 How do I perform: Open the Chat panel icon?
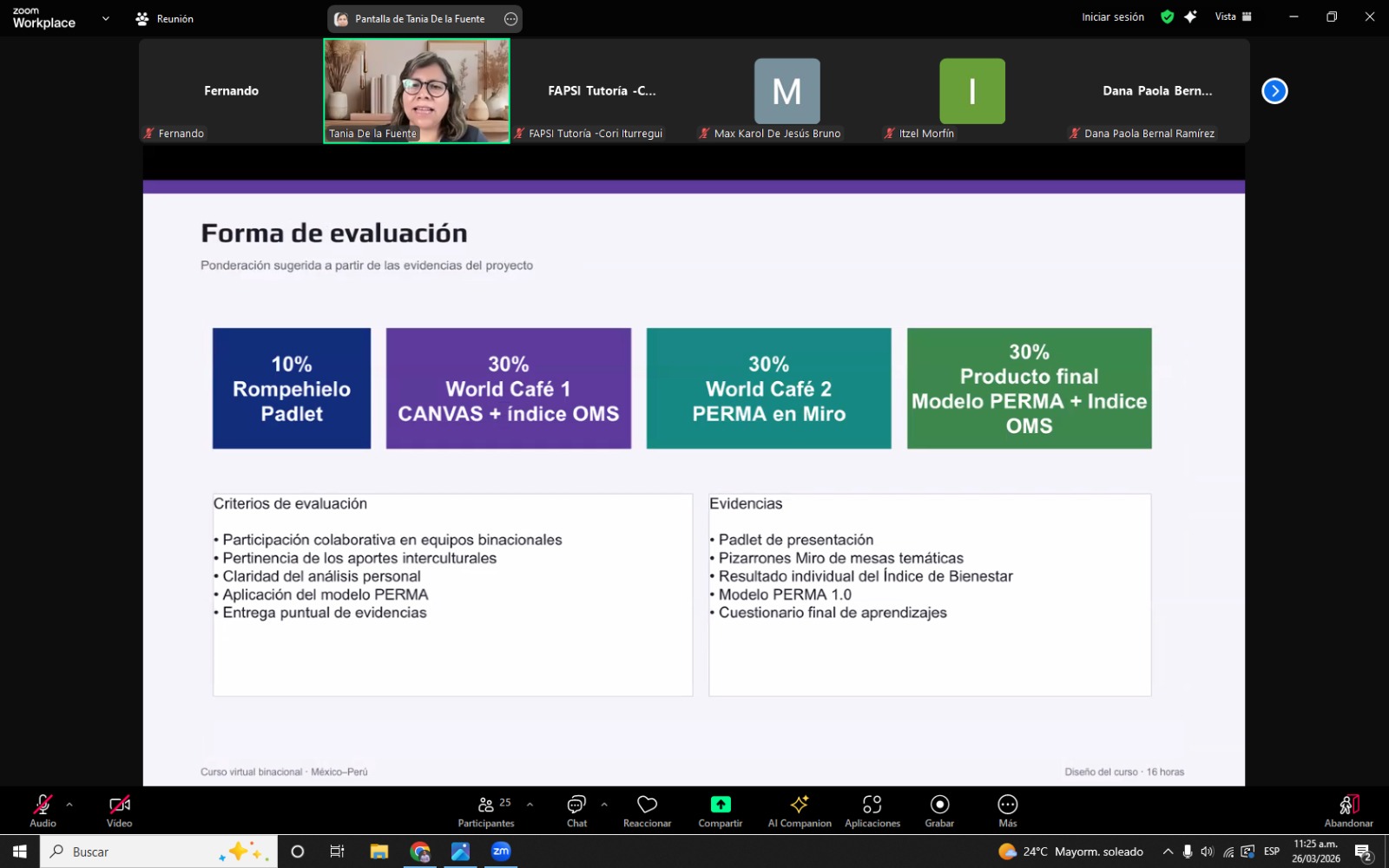pos(576,805)
